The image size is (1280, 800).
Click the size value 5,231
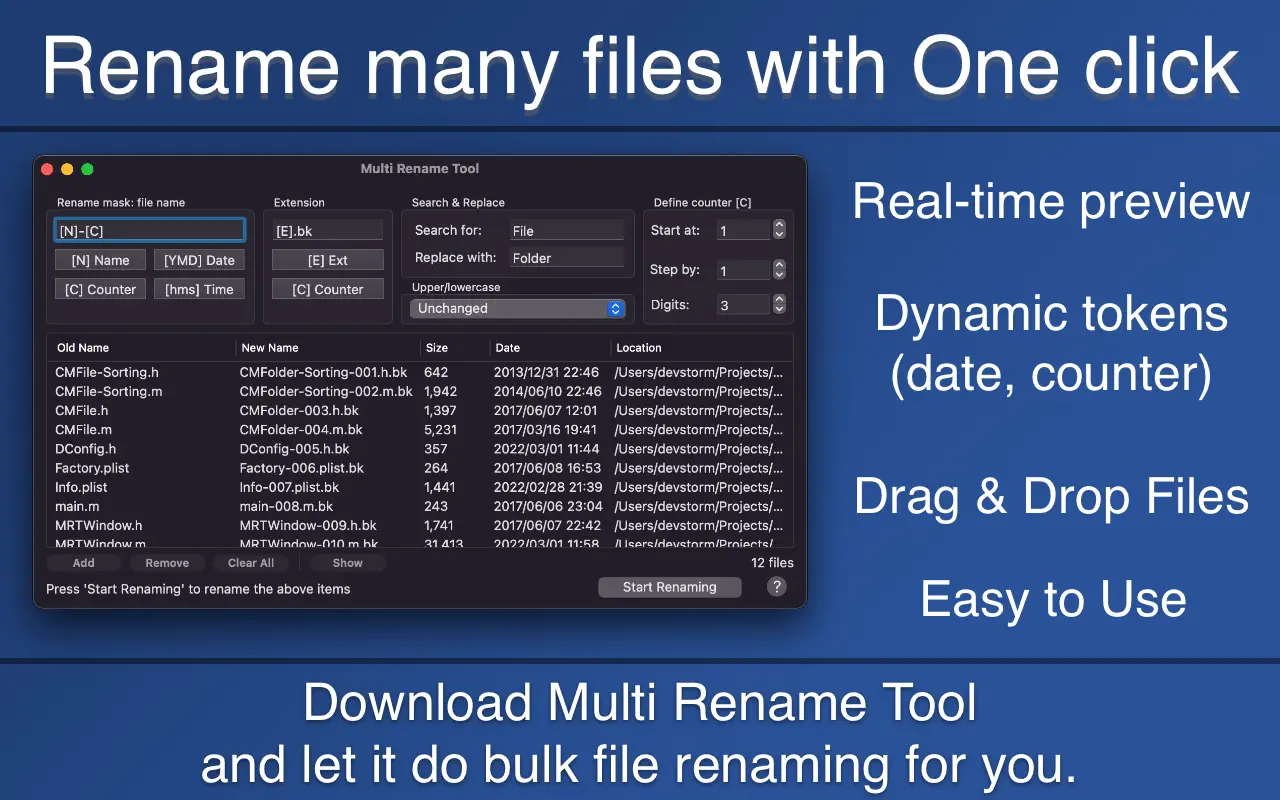click(440, 429)
